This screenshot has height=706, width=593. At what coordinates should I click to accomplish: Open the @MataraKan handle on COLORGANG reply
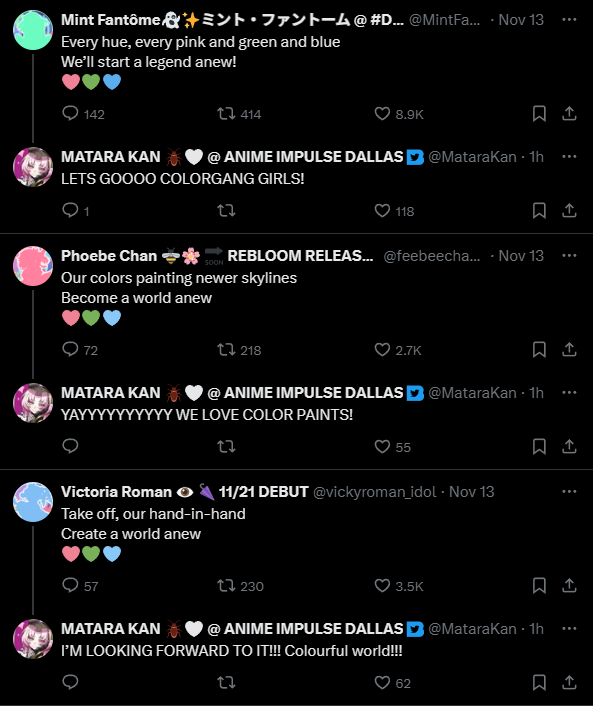click(x=472, y=157)
